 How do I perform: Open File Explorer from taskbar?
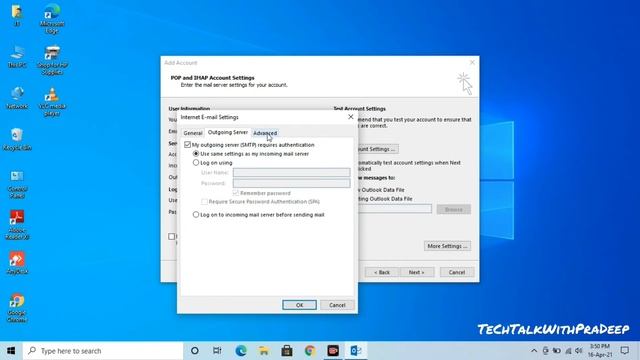(264, 351)
